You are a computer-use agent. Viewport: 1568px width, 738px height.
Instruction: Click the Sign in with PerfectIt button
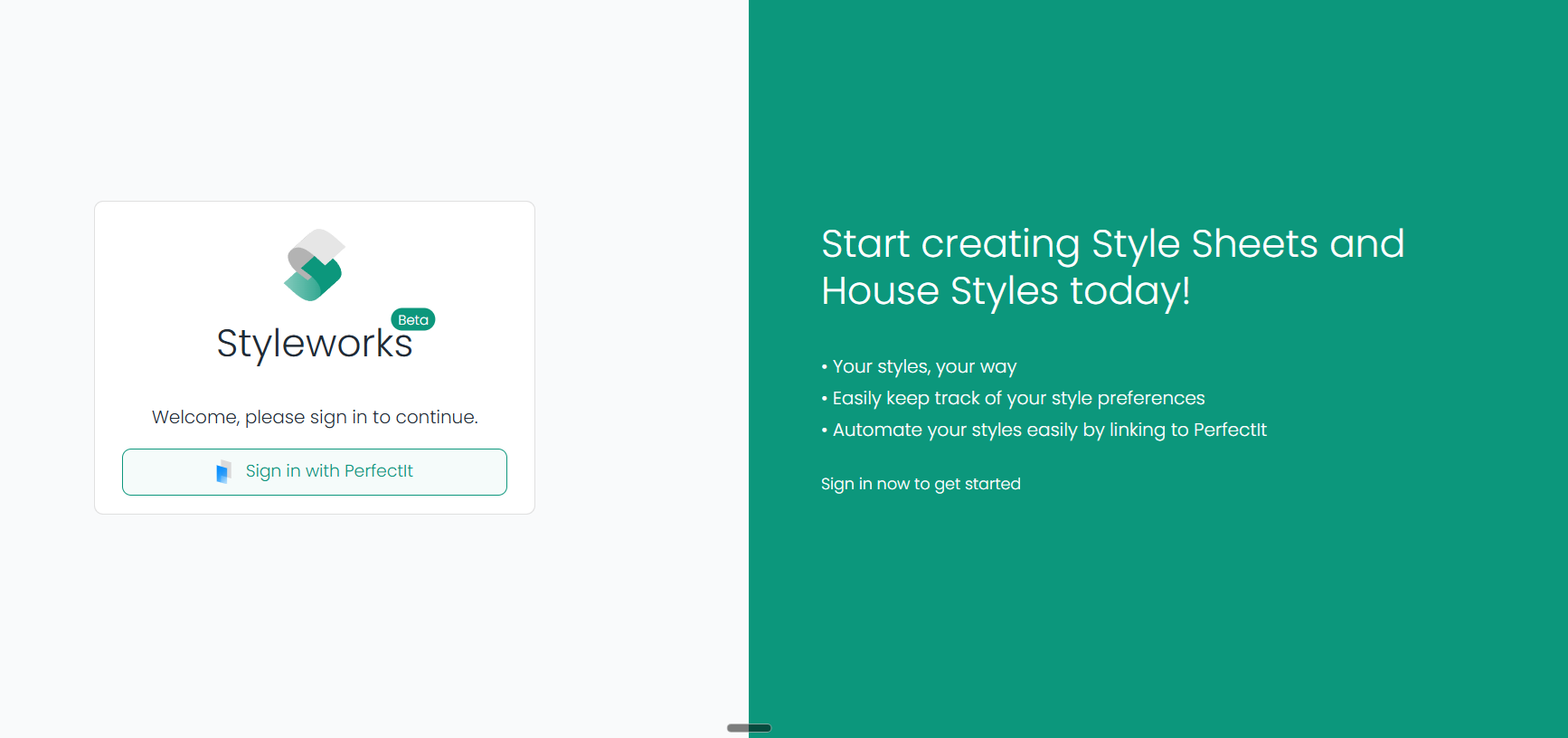pyautogui.click(x=315, y=472)
